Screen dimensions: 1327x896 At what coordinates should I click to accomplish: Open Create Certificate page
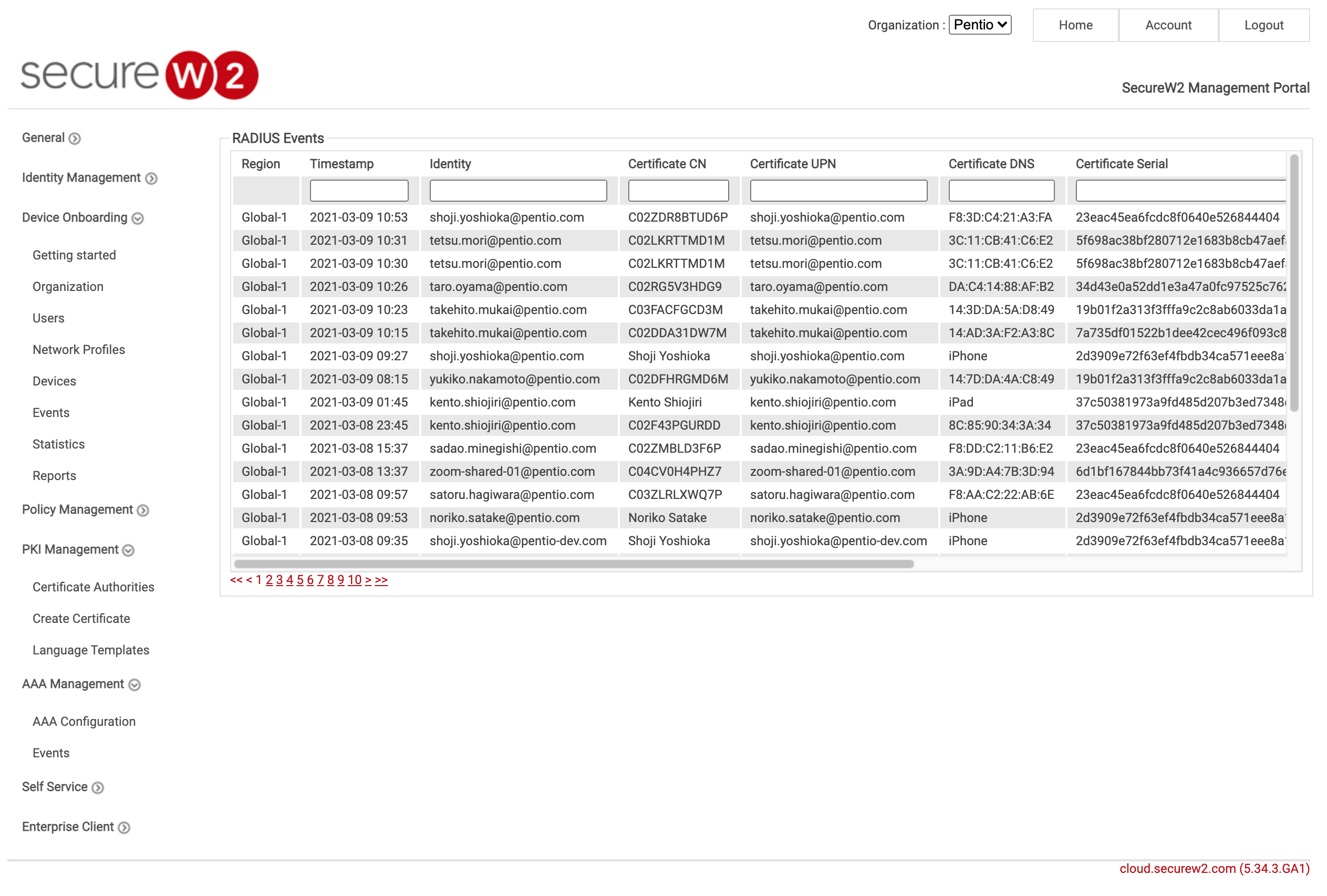81,618
